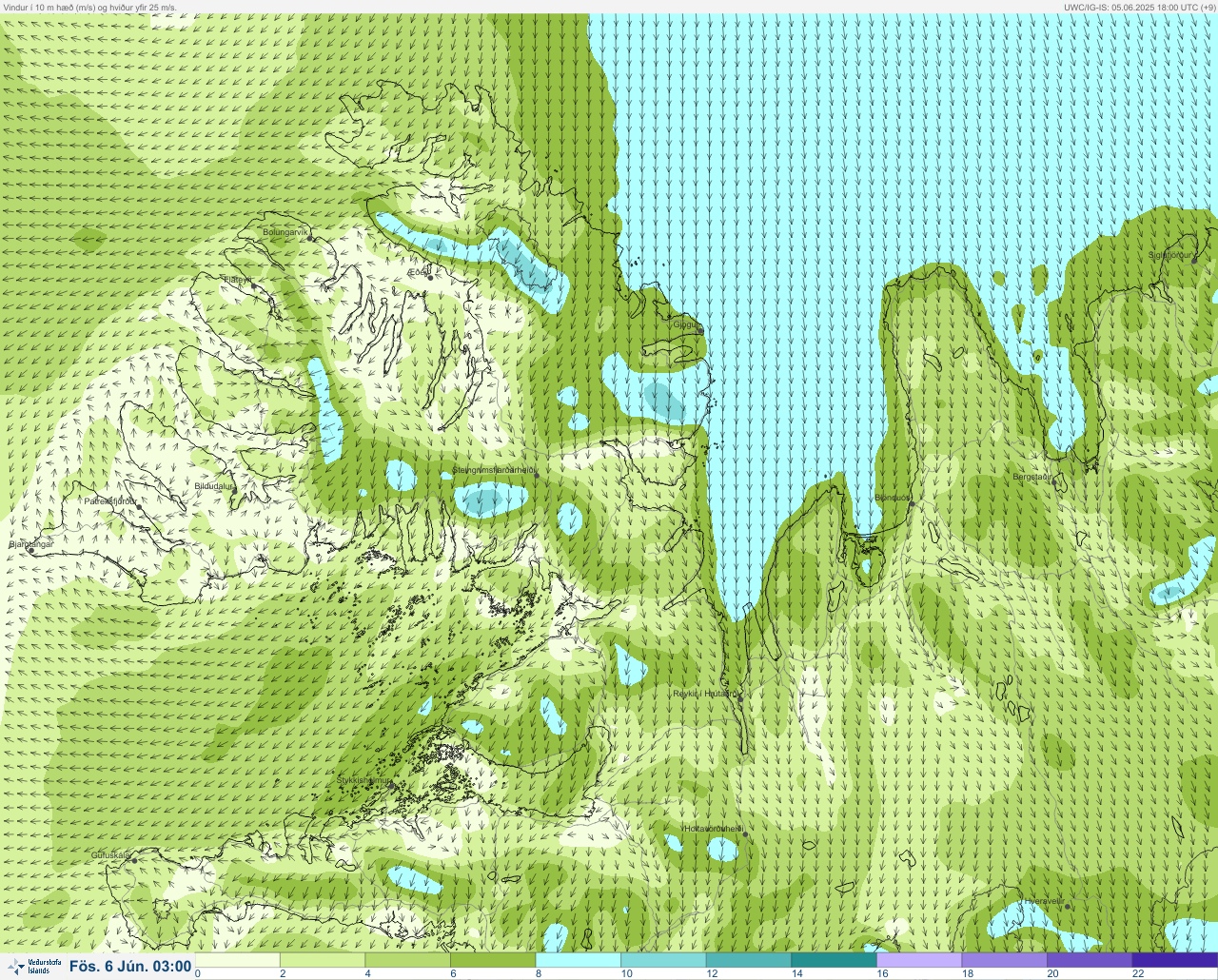Click the legend value '14'
The width and height of the screenshot is (1218, 980).
(x=796, y=973)
